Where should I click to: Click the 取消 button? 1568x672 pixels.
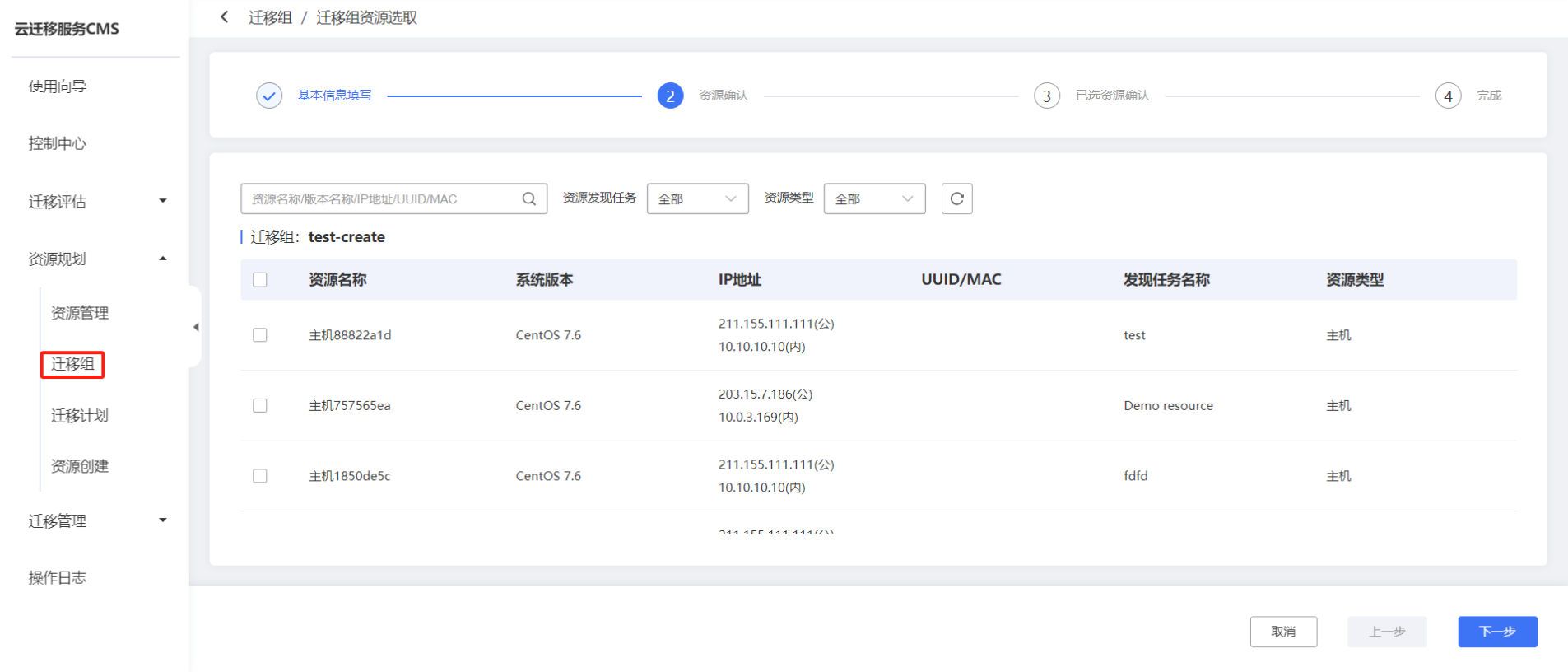pyautogui.click(x=1283, y=632)
